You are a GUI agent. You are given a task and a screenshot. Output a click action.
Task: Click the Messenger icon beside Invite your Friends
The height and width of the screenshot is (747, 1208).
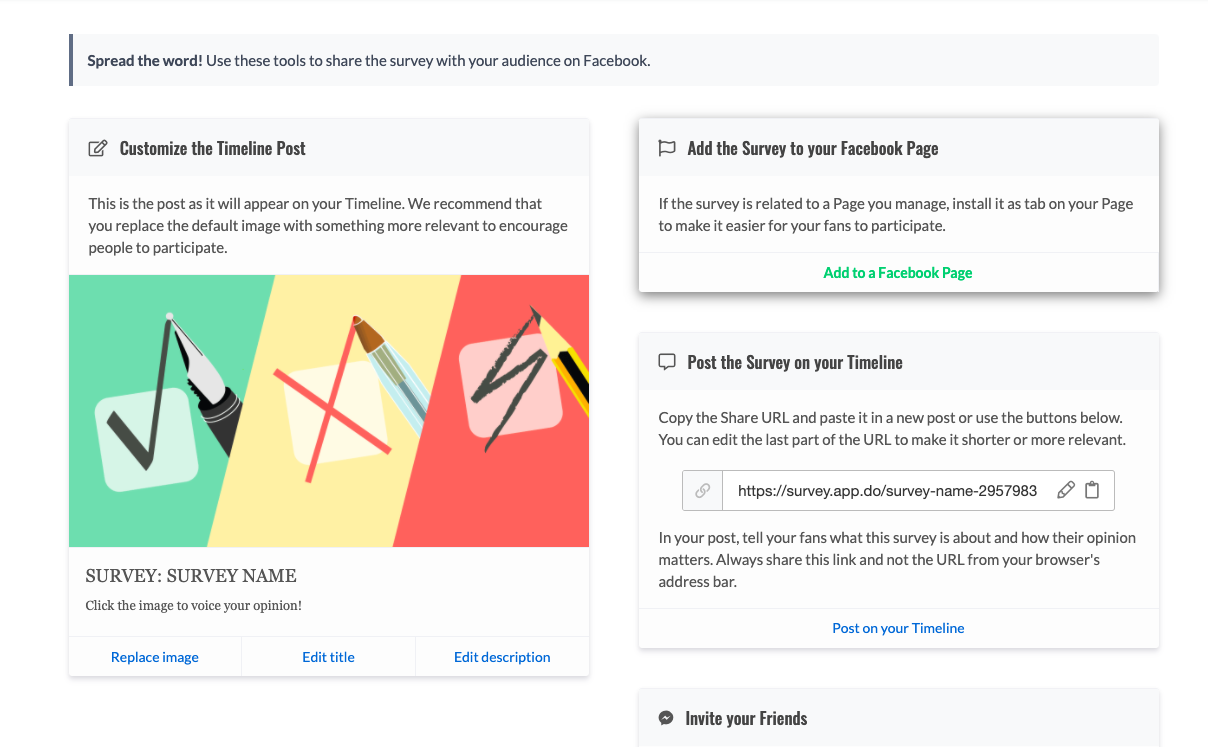pyautogui.click(x=666, y=718)
